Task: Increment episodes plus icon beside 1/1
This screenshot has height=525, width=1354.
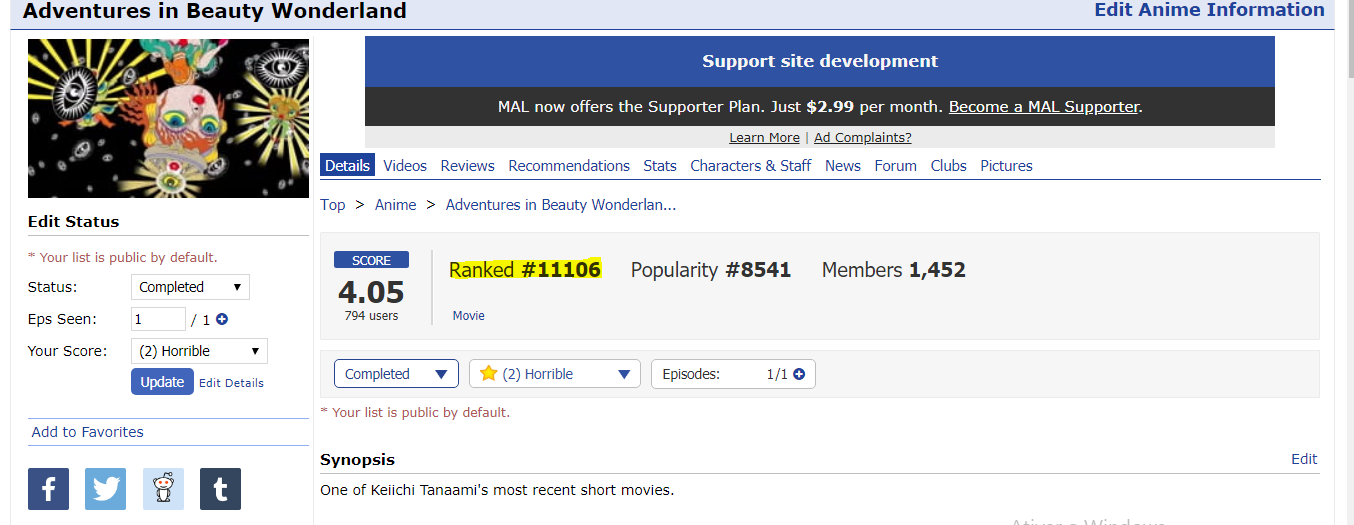Action: (x=799, y=374)
